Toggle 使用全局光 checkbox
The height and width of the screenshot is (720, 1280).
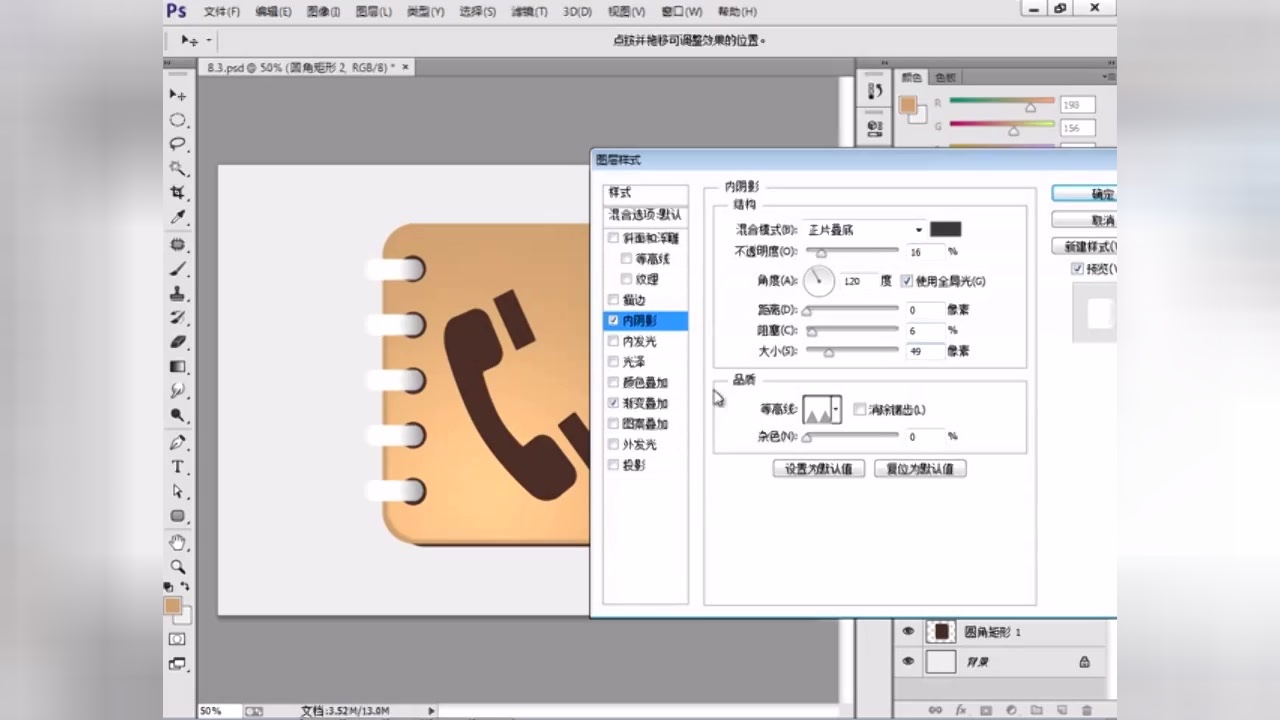pyautogui.click(x=907, y=281)
